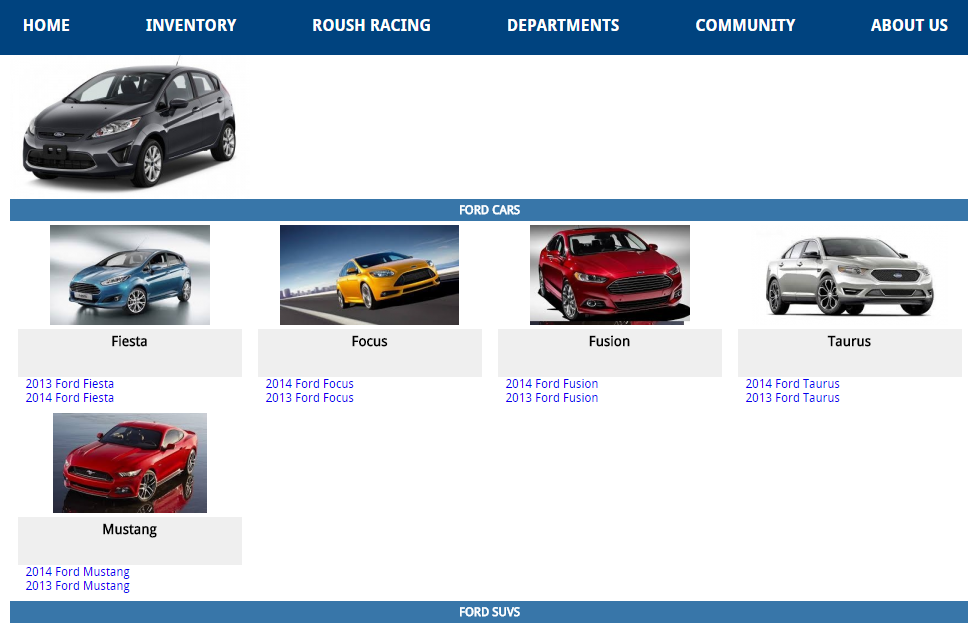The width and height of the screenshot is (968, 623).
Task: Open the 2014 Ford Taurus link
Action: (793, 383)
